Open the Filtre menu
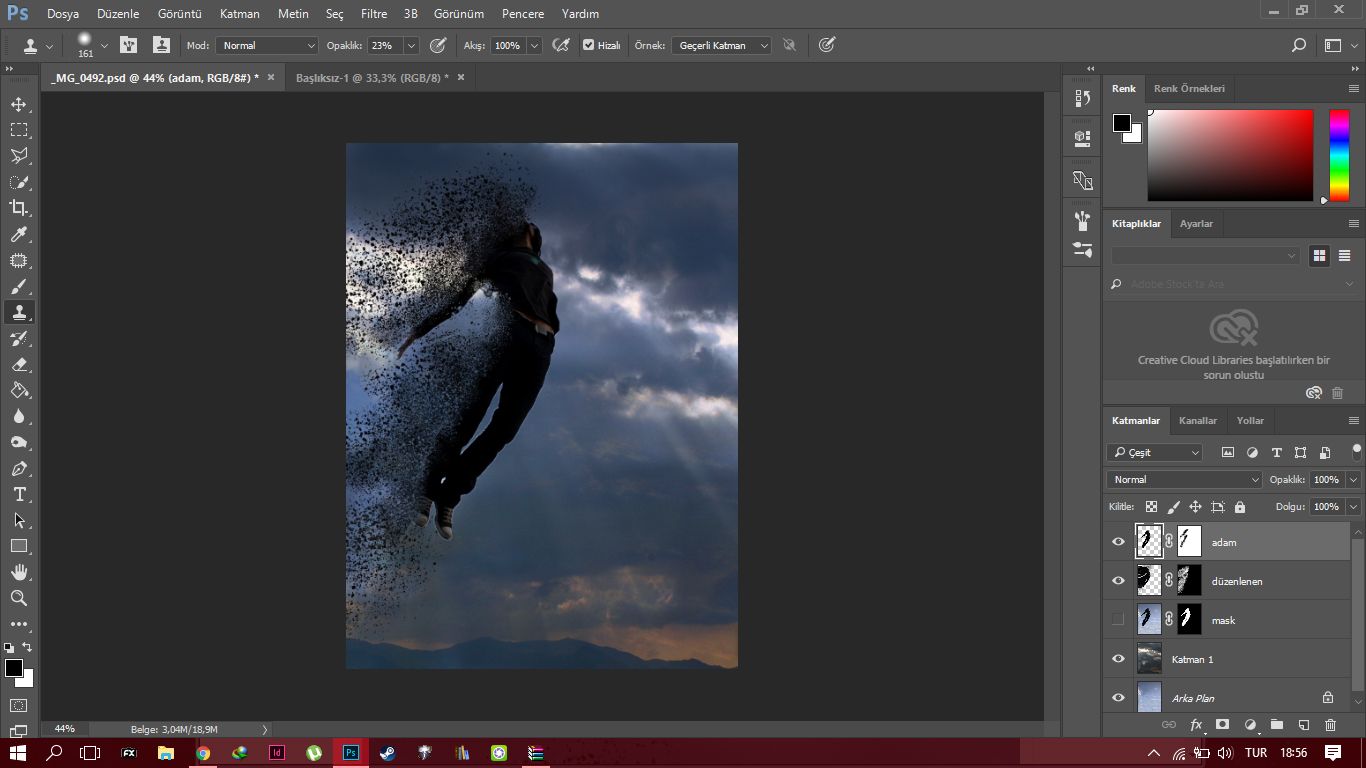This screenshot has width=1366, height=768. [x=374, y=14]
